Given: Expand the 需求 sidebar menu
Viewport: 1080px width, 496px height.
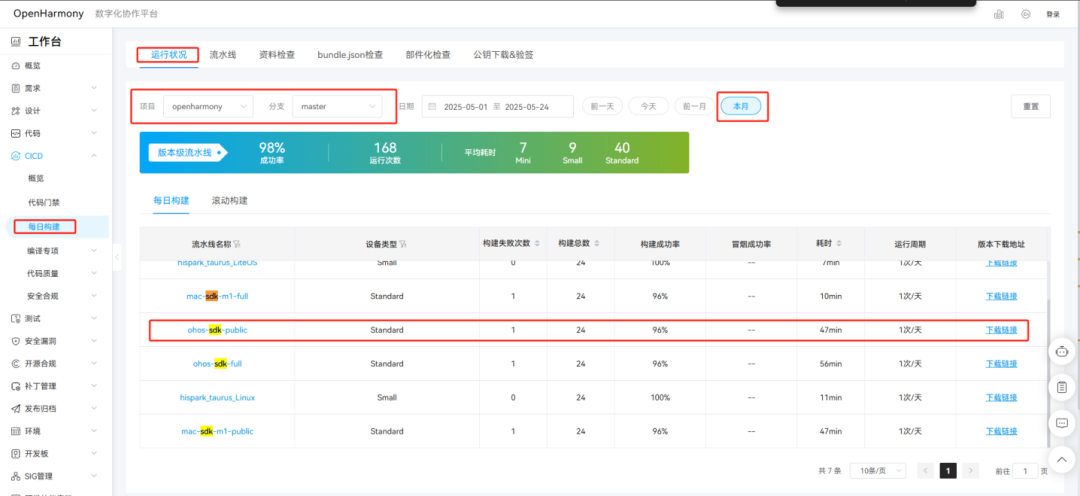Looking at the screenshot, I should pyautogui.click(x=94, y=88).
